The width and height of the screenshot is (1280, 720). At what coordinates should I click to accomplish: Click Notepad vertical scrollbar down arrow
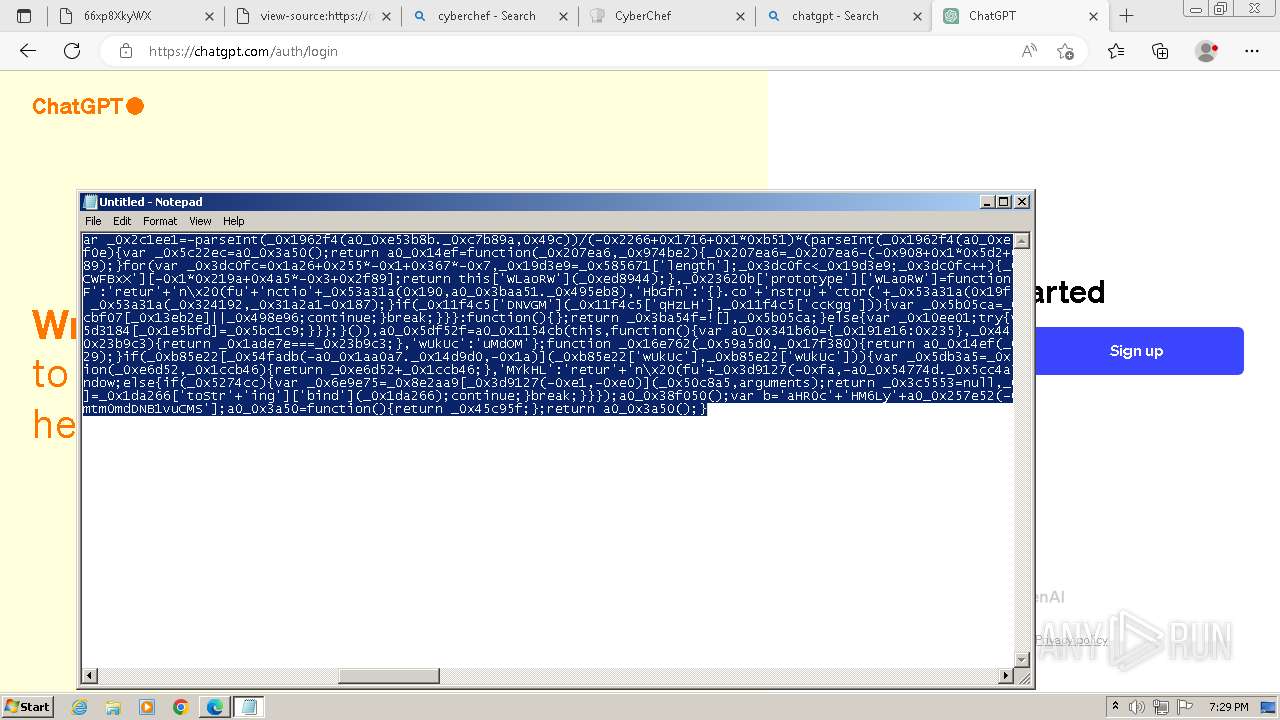(1021, 659)
